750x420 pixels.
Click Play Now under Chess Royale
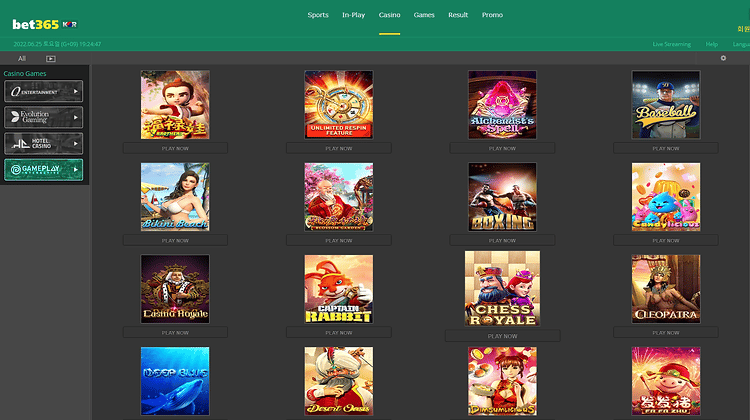(x=502, y=336)
